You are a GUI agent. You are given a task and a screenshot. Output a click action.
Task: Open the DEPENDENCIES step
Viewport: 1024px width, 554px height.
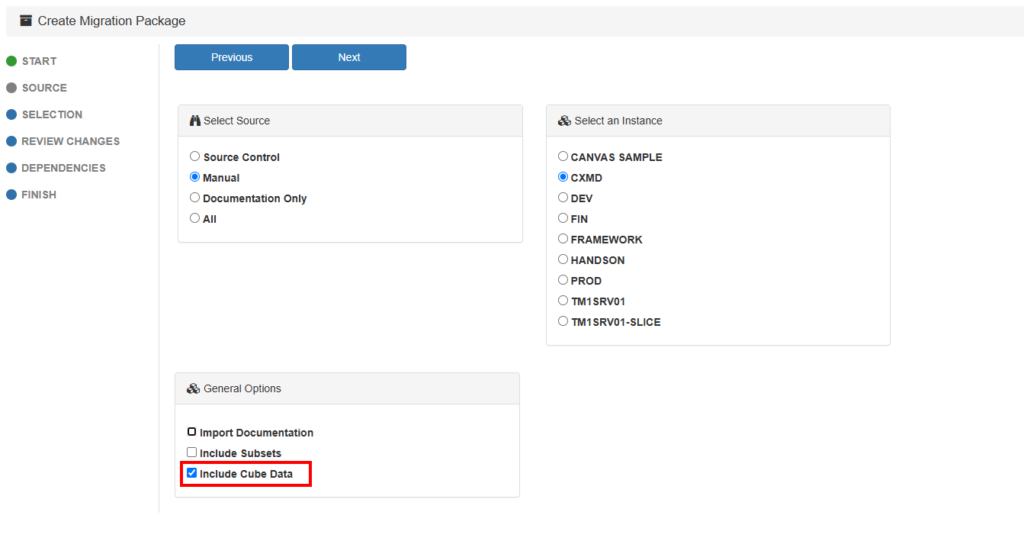pyautogui.click(x=63, y=168)
